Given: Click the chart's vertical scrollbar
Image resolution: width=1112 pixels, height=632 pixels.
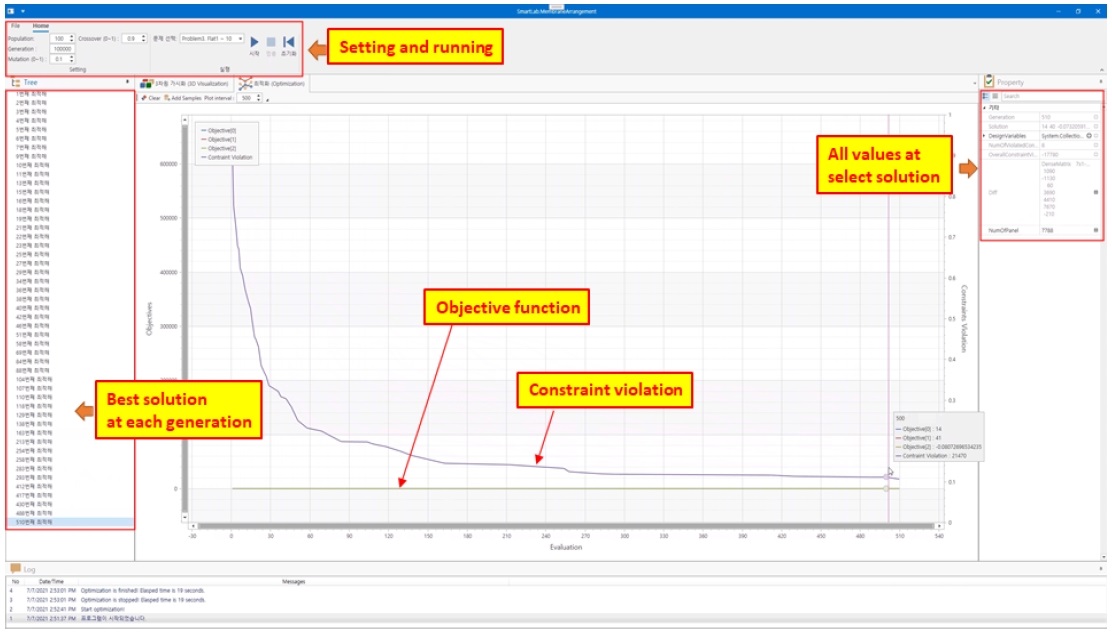Looking at the screenshot, I should click(x=185, y=316).
